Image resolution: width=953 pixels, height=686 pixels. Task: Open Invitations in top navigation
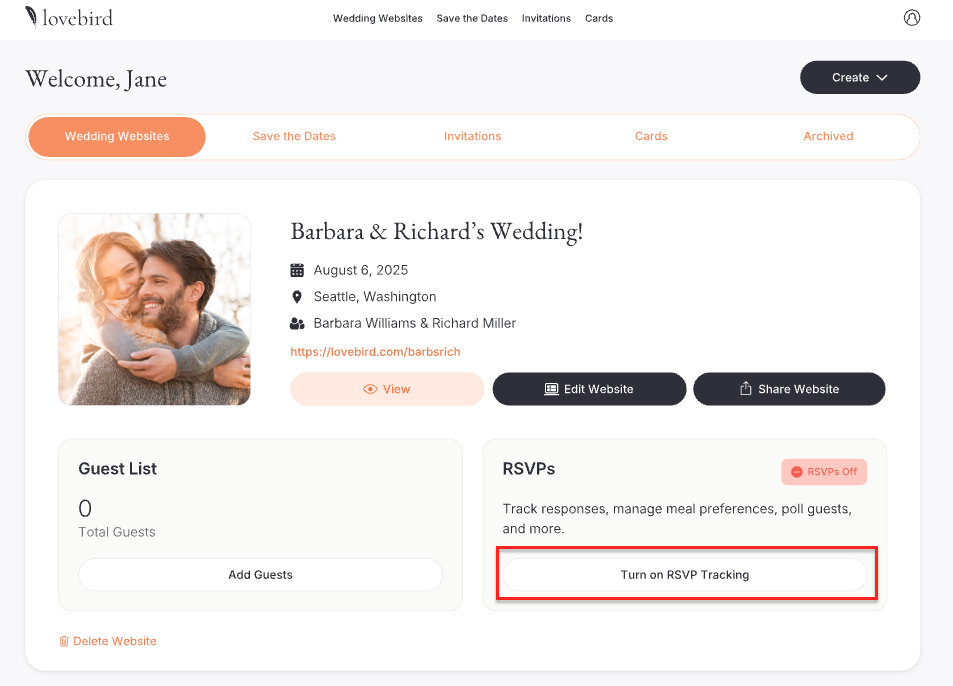[x=546, y=18]
